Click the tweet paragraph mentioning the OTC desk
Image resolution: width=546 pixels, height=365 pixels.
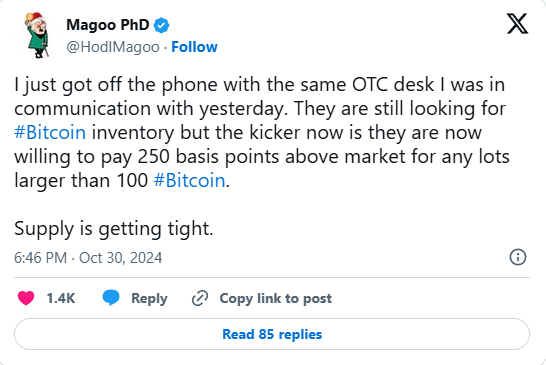pyautogui.click(x=262, y=133)
